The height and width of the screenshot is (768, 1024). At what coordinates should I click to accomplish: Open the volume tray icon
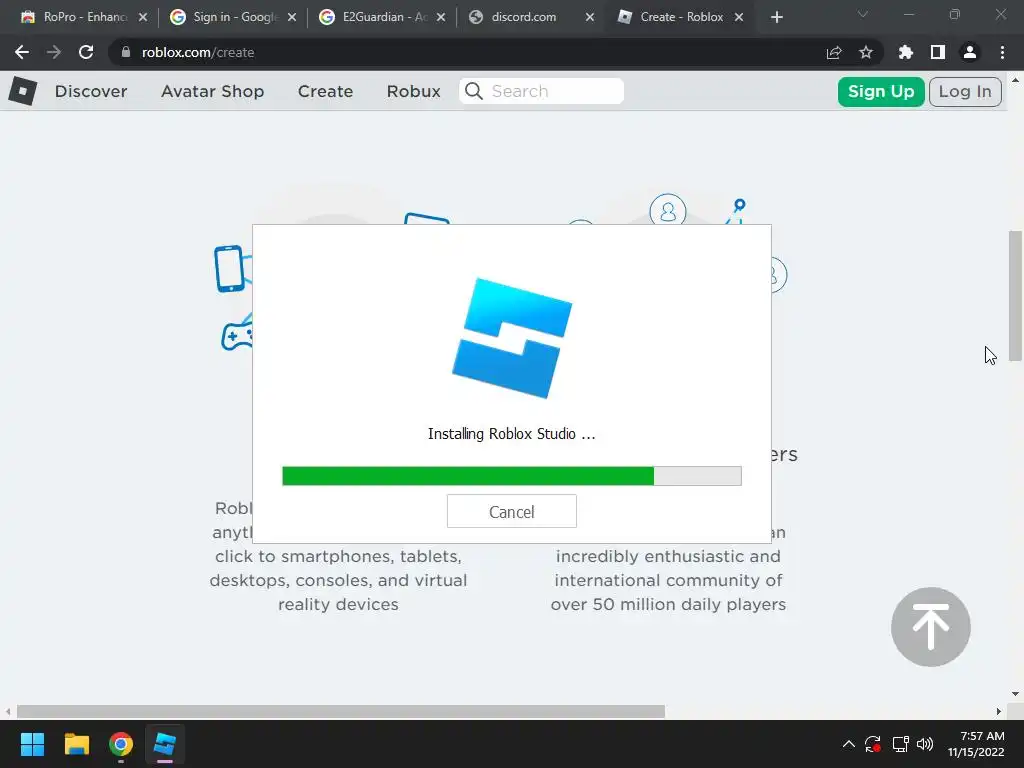click(925, 744)
